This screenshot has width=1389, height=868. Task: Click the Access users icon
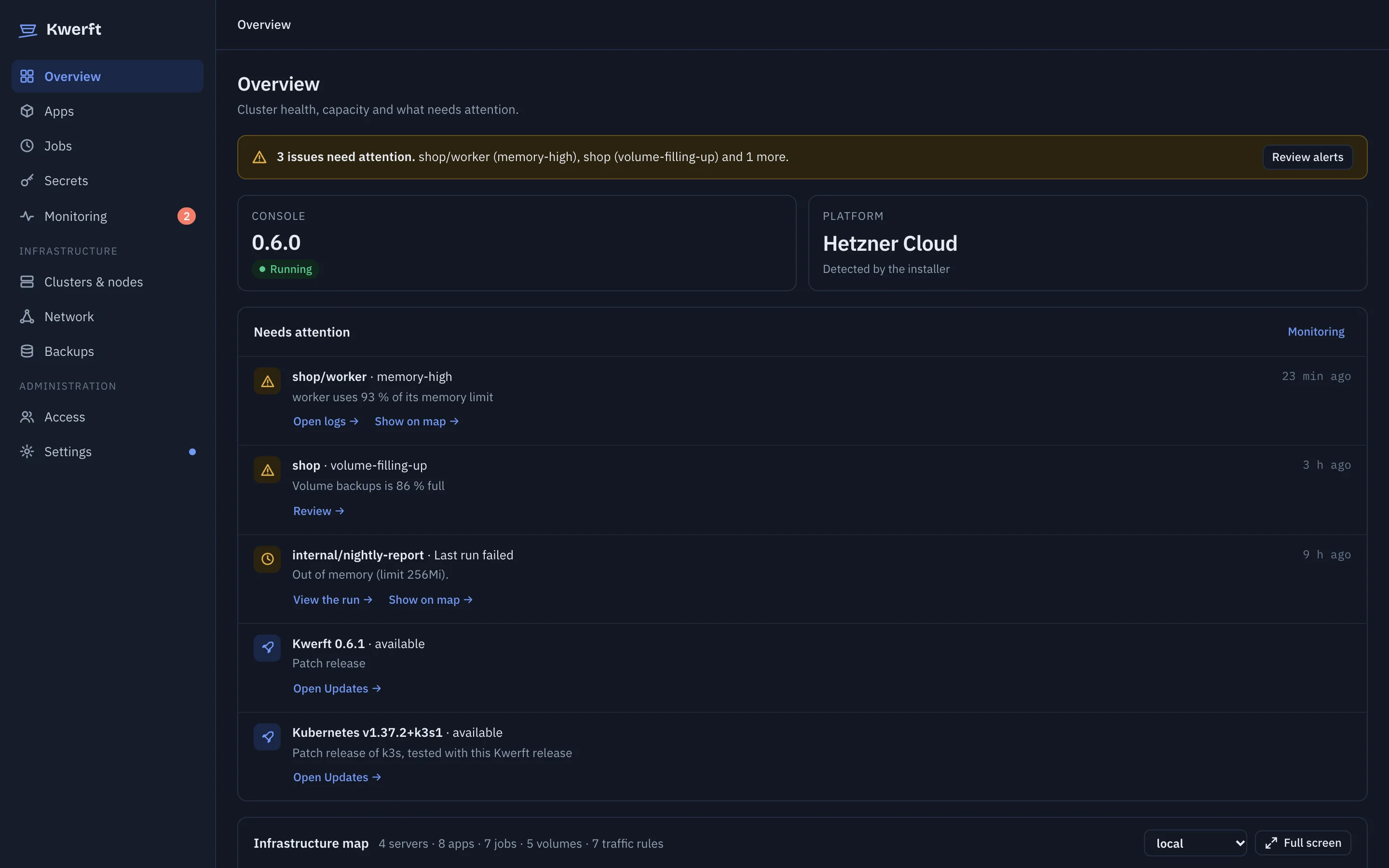(x=27, y=417)
